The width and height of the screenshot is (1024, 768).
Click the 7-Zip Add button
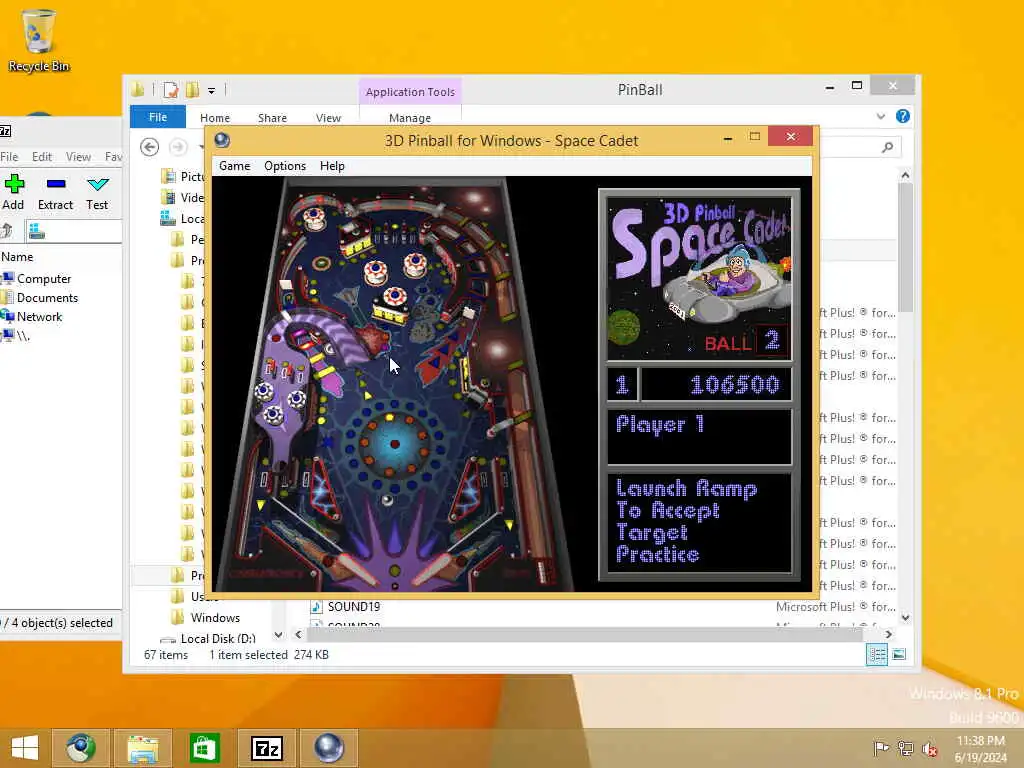[13, 193]
